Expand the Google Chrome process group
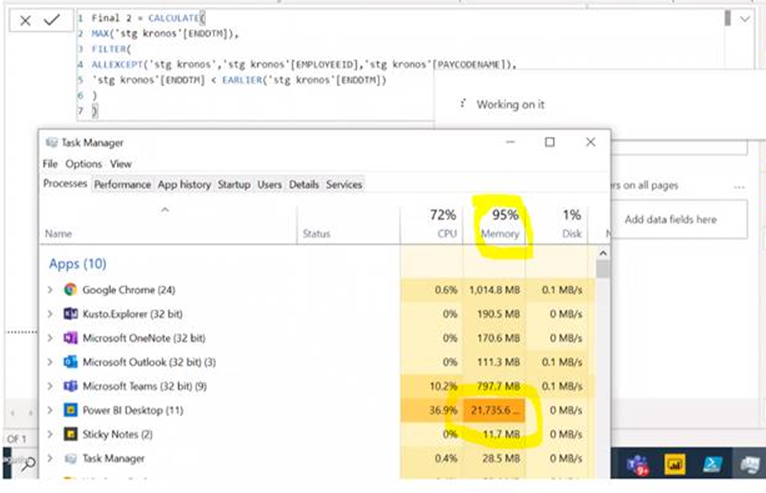The height and width of the screenshot is (493, 766). point(50,290)
